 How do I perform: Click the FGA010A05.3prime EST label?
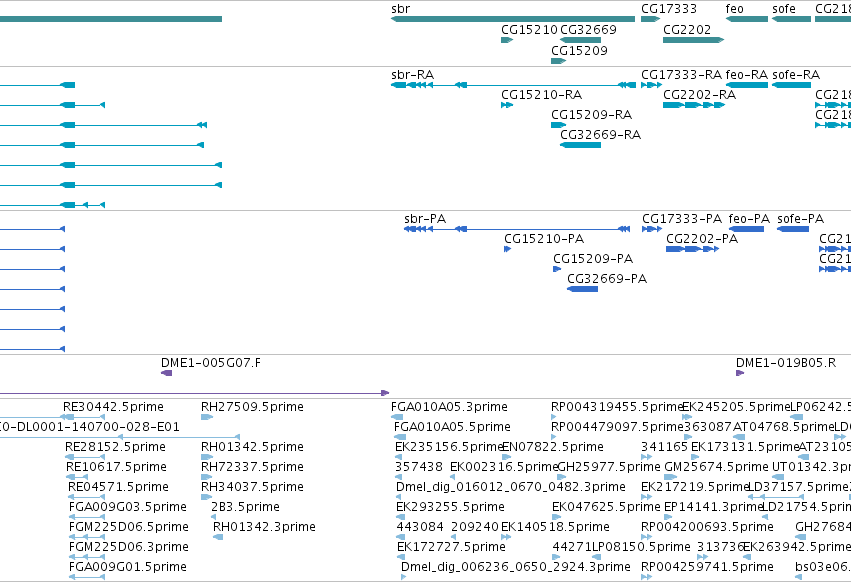tap(449, 407)
